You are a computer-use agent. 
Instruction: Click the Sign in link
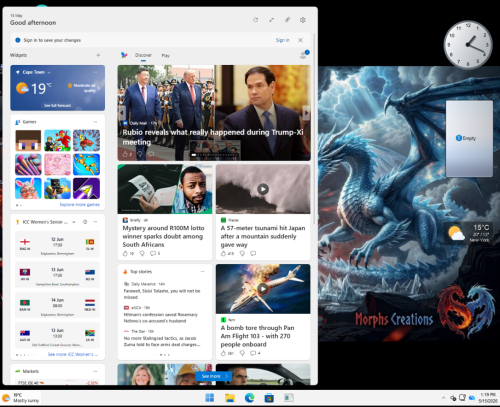[283, 40]
